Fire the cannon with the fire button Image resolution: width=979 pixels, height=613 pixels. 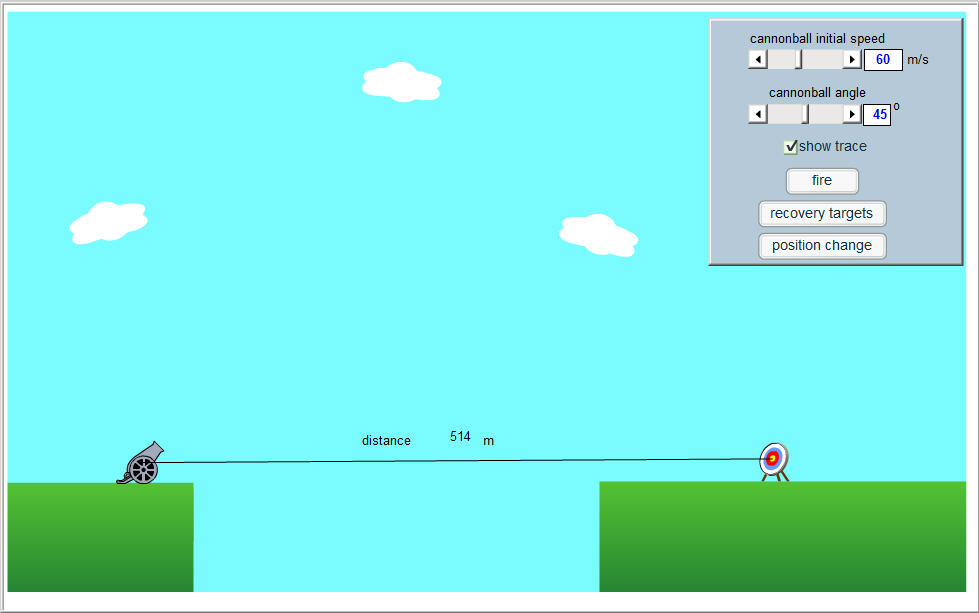pos(821,181)
